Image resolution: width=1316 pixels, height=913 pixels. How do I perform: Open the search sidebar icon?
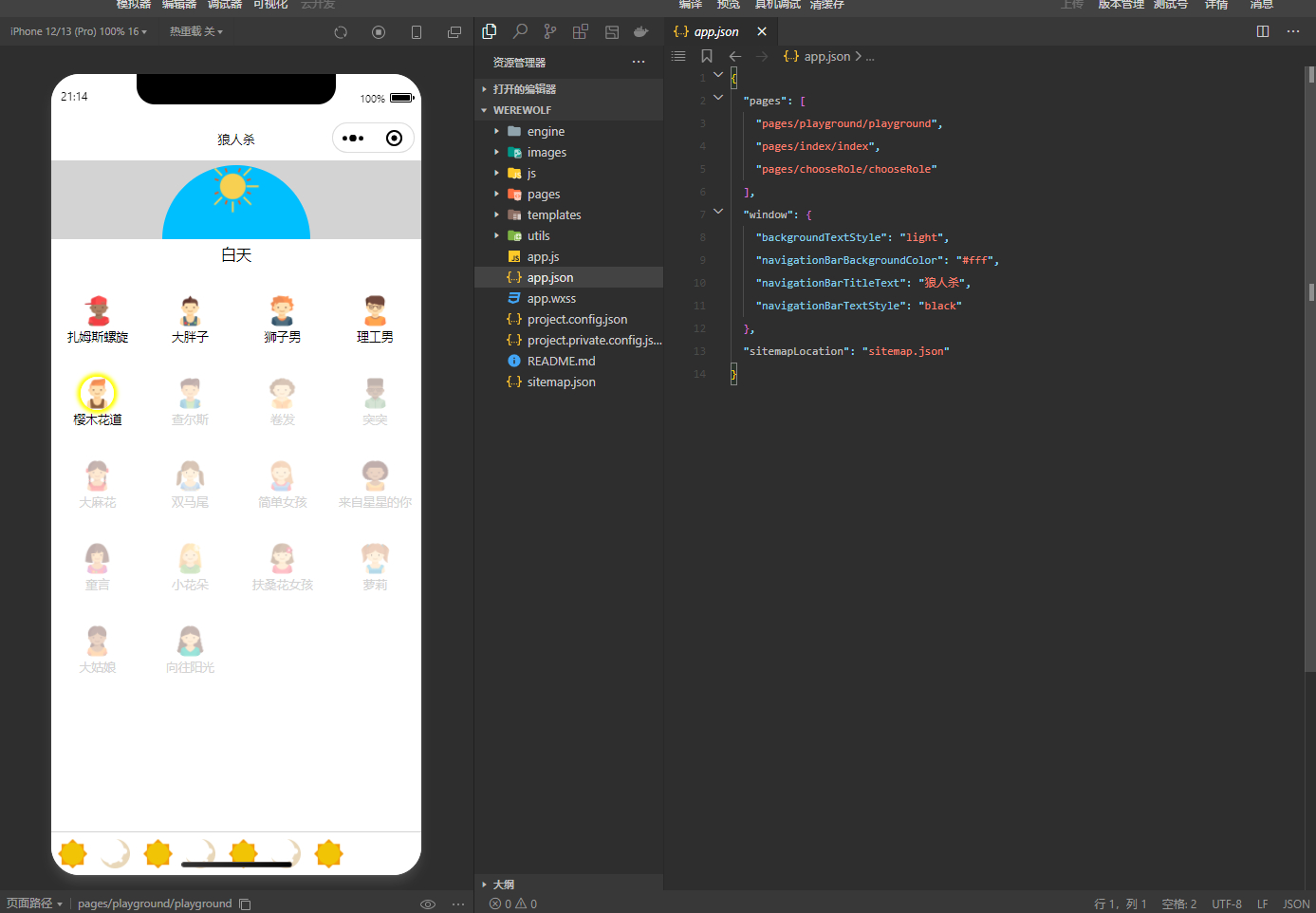click(x=520, y=31)
